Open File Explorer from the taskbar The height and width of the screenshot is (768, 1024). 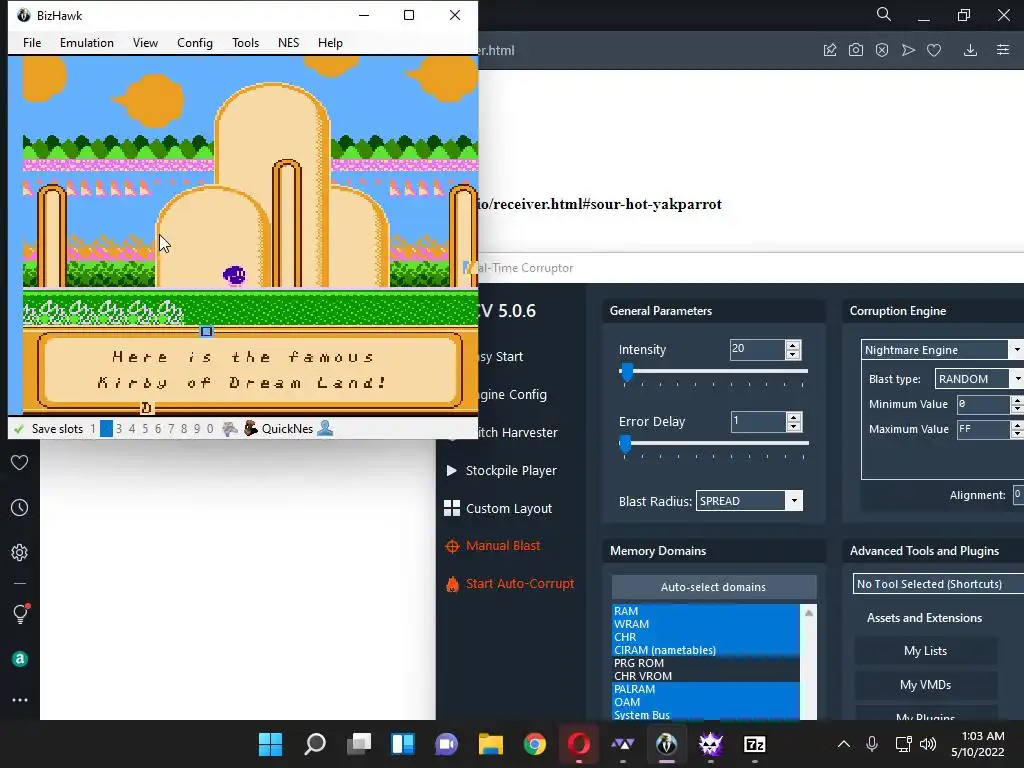(x=490, y=744)
